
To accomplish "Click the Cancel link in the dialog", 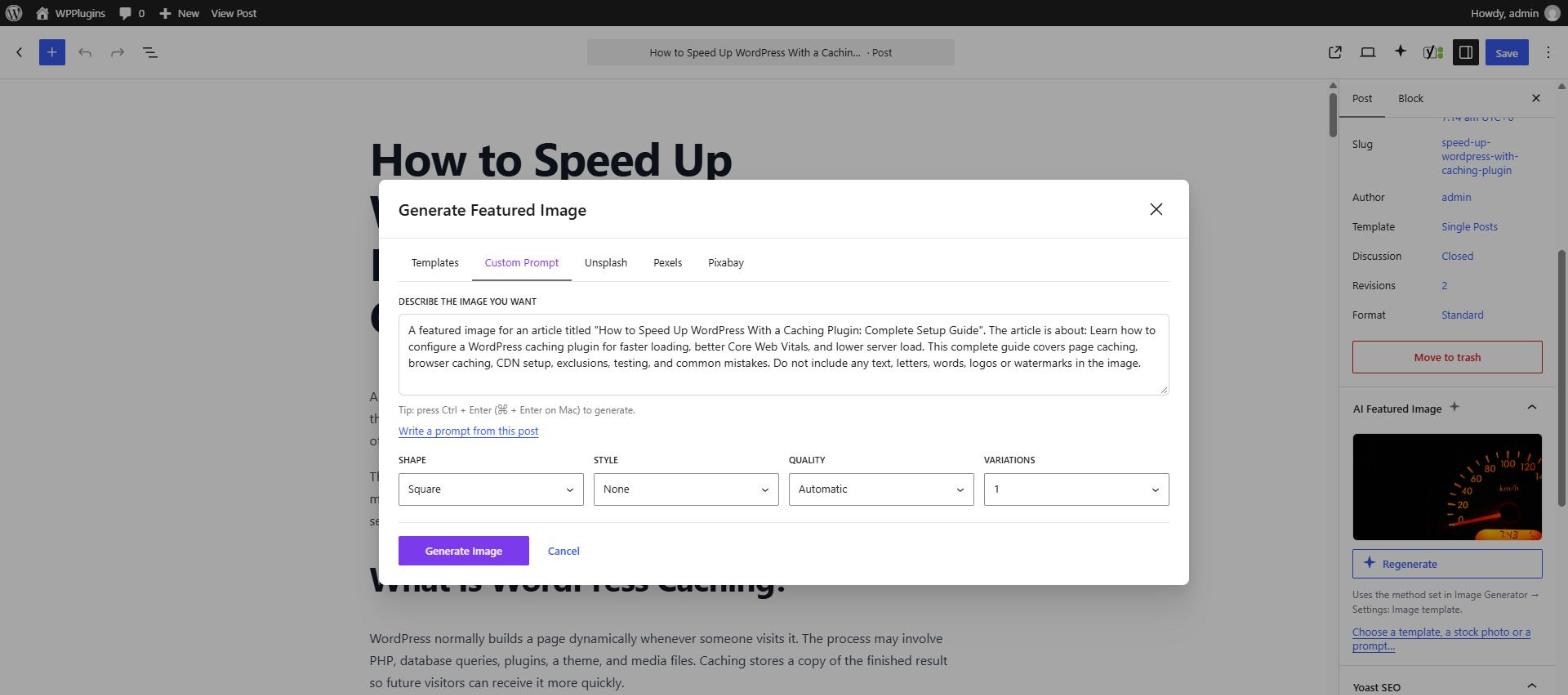I will click(563, 551).
